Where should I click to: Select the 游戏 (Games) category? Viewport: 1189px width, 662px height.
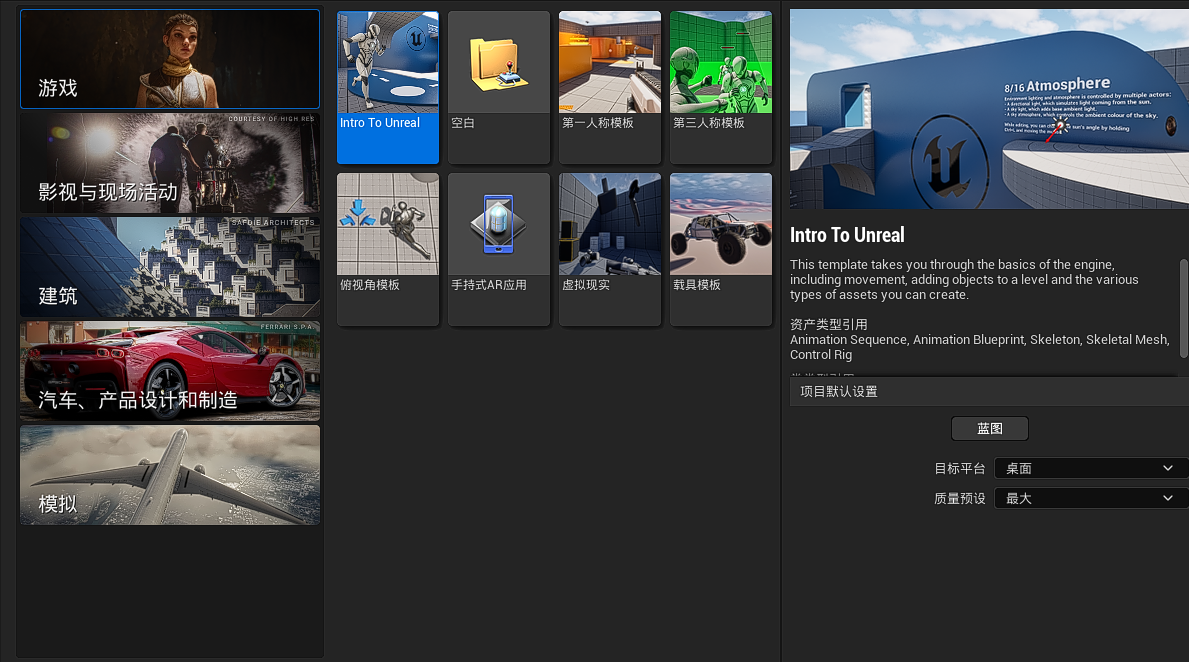pos(170,59)
